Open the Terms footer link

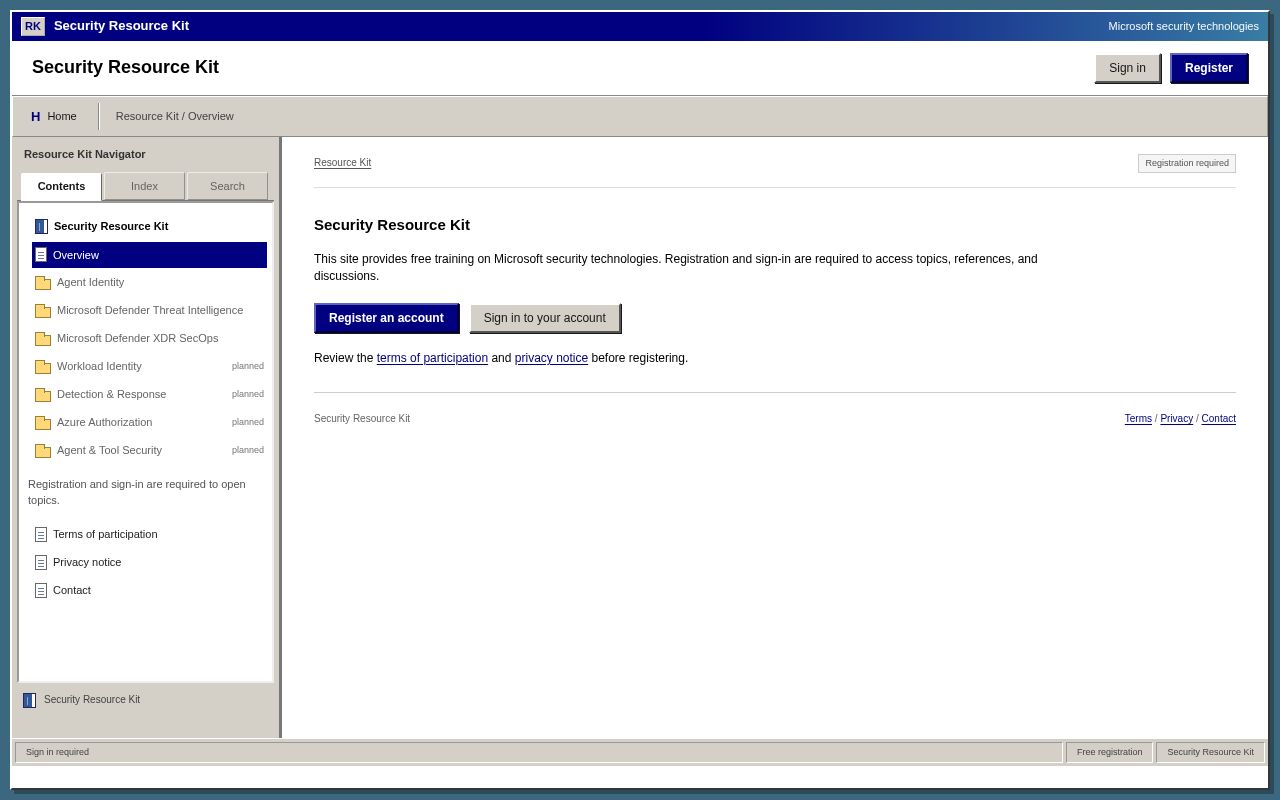click(1138, 419)
